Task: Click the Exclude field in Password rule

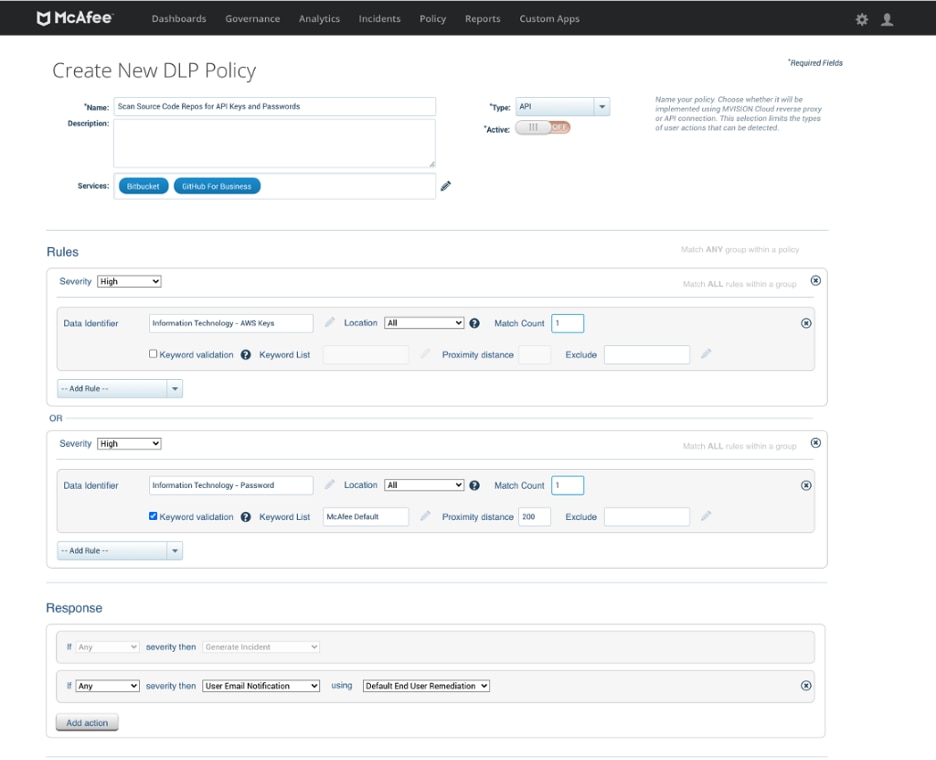Action: (647, 517)
